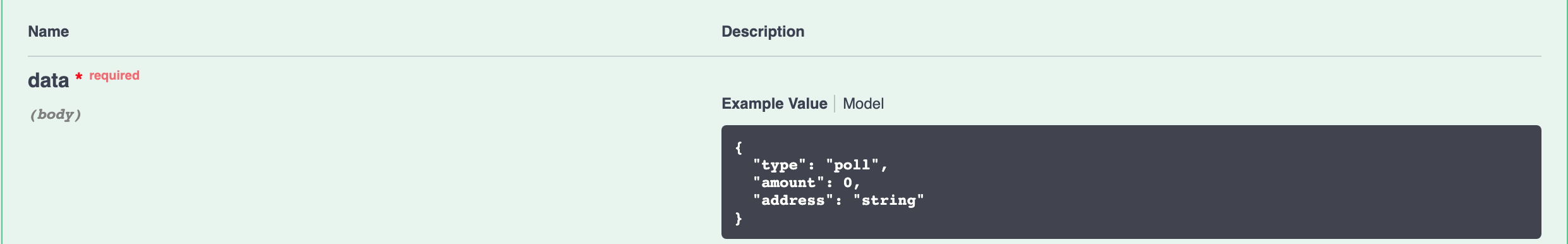The width and height of the screenshot is (1568, 244).
Task: Click the "amount" key in example JSON
Action: click(x=788, y=183)
